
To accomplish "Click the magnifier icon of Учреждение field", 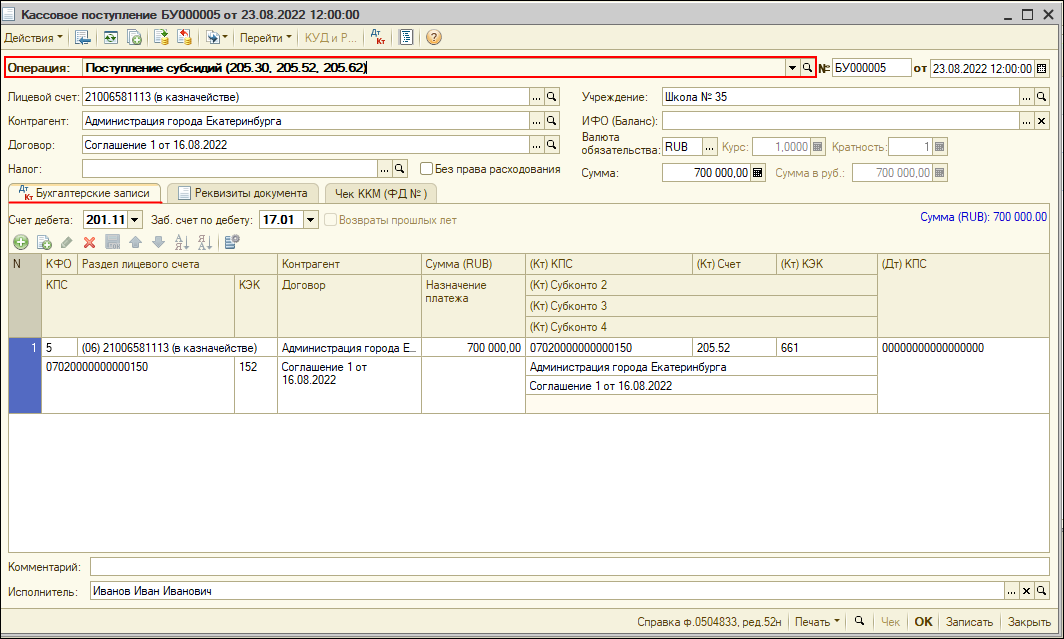I will tap(1042, 97).
